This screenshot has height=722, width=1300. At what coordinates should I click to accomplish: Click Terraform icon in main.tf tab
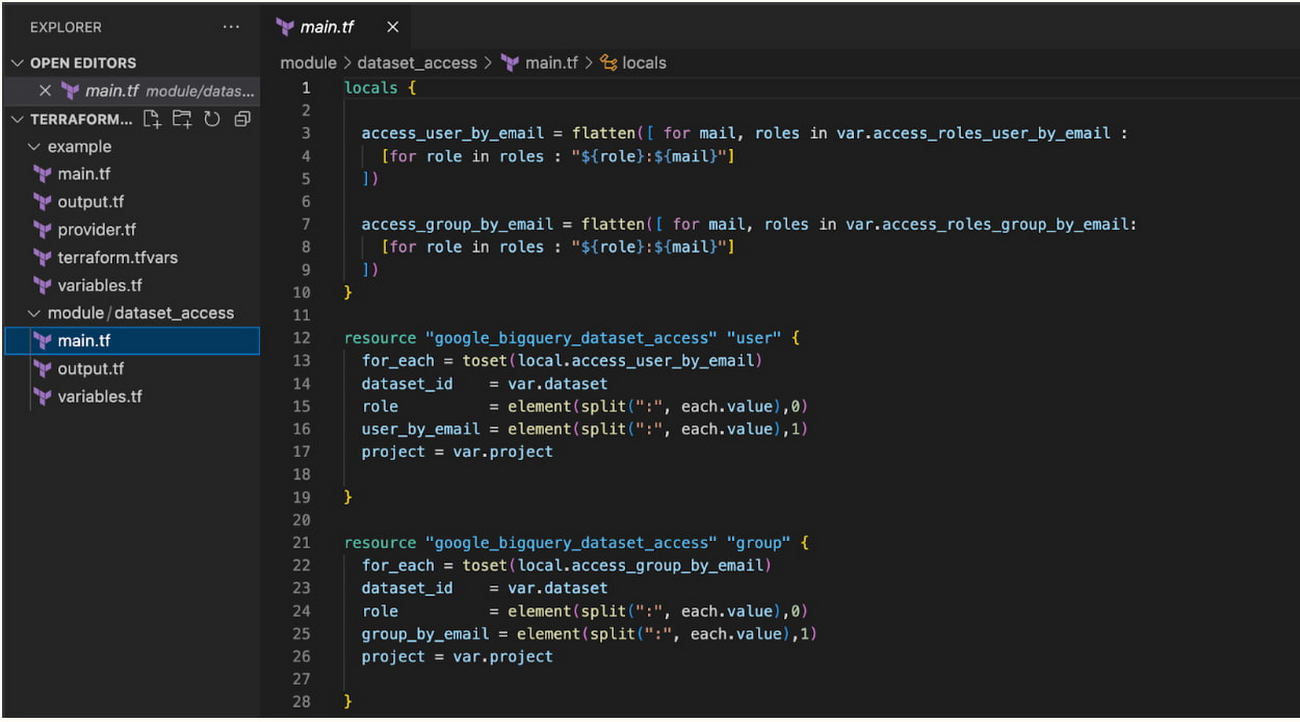pyautogui.click(x=285, y=27)
